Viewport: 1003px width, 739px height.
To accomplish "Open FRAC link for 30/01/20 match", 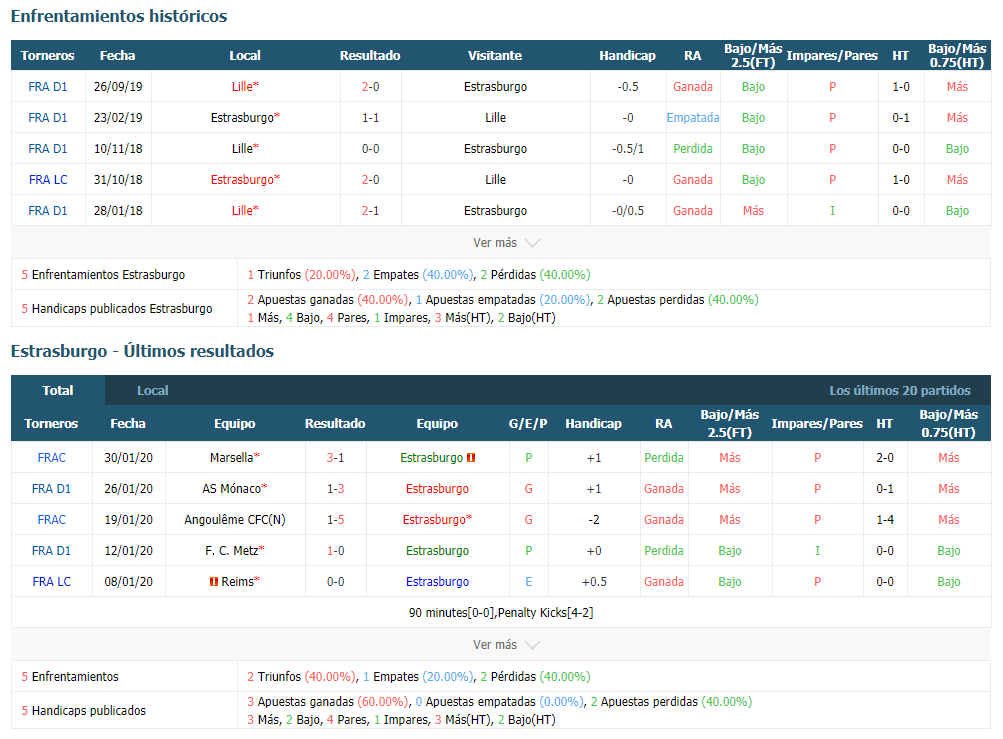I will tap(52, 457).
